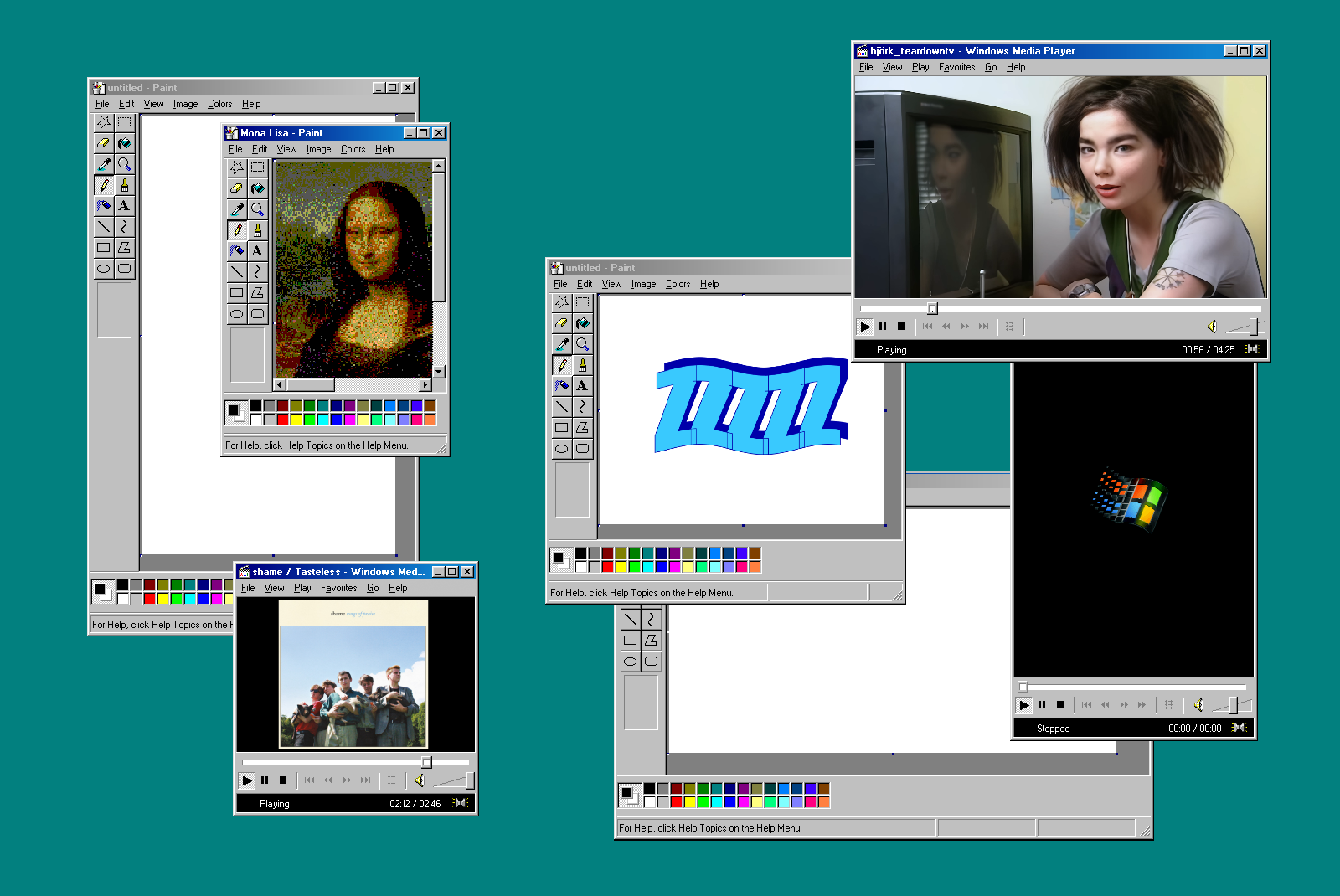This screenshot has width=1340, height=896.
Task: Open the Colors menu in Mona Lisa Paint
Action: (x=353, y=149)
